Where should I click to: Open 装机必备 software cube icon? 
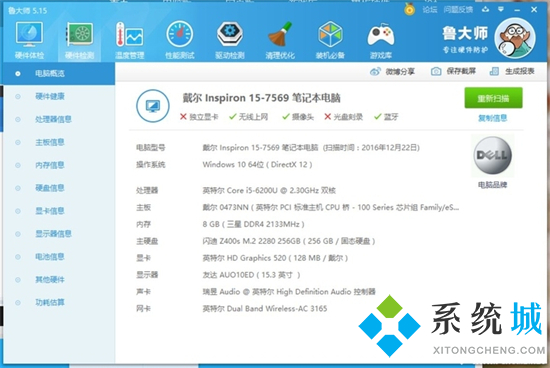(x=330, y=40)
